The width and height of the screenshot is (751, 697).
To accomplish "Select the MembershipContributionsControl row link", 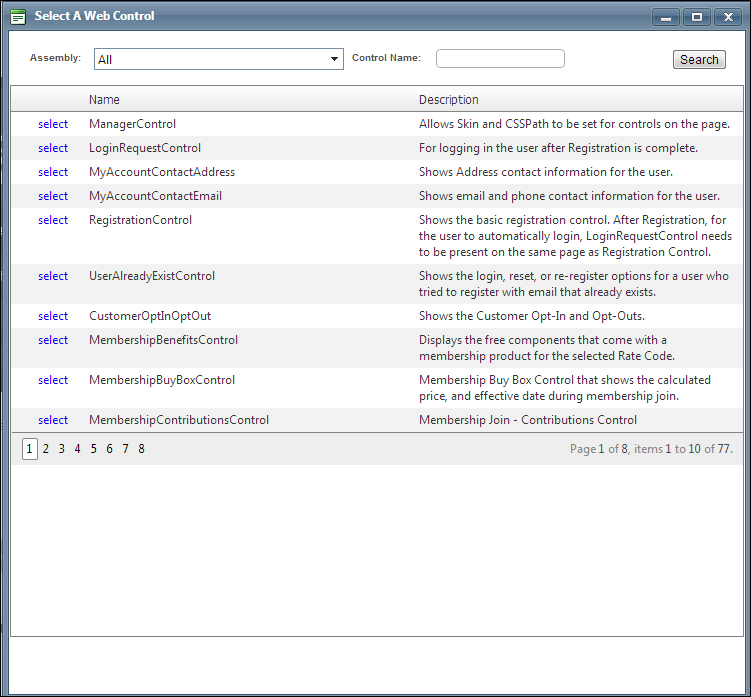I will [53, 420].
